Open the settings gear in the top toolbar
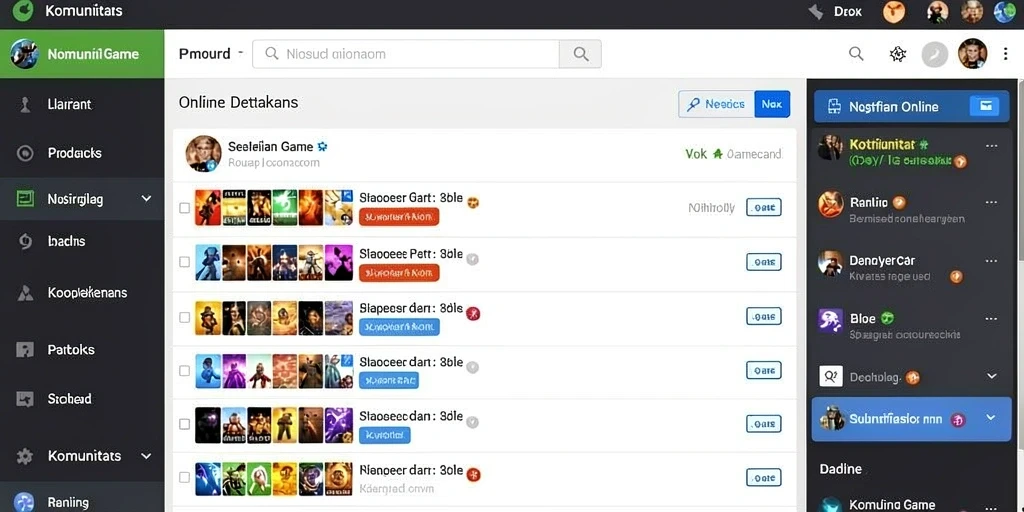The width and height of the screenshot is (1024, 512). click(898, 54)
